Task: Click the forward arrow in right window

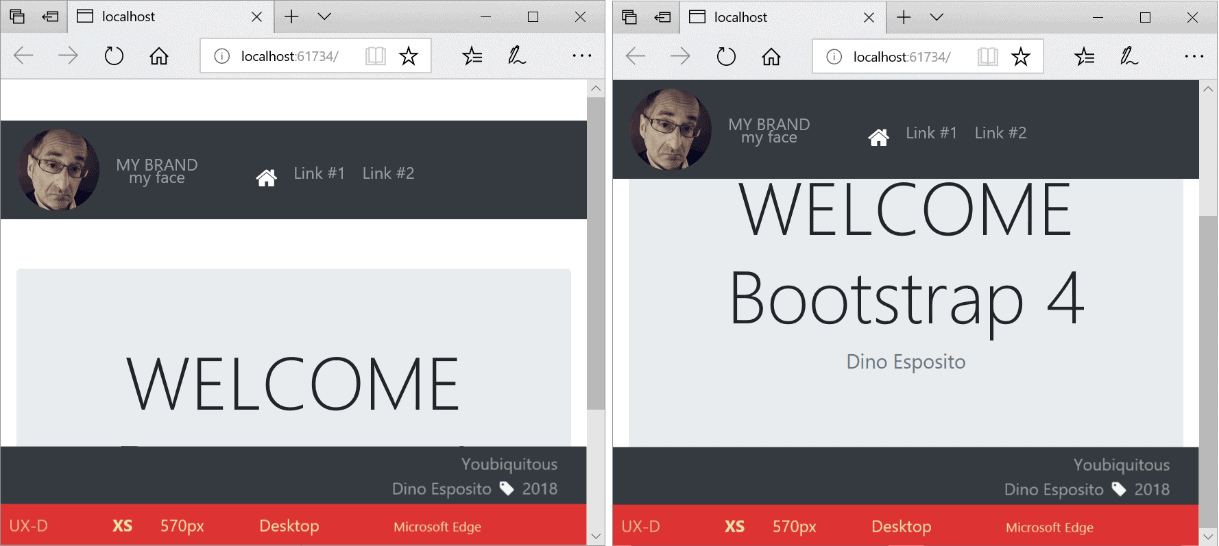Action: tap(680, 56)
